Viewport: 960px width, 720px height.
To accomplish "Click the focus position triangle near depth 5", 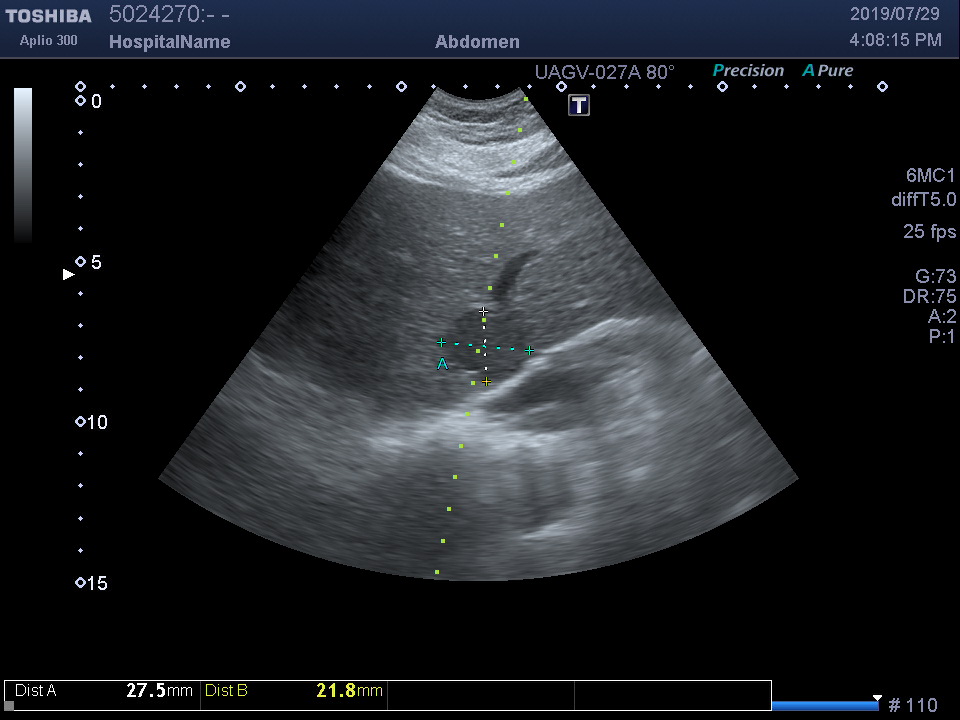I will tap(68, 274).
